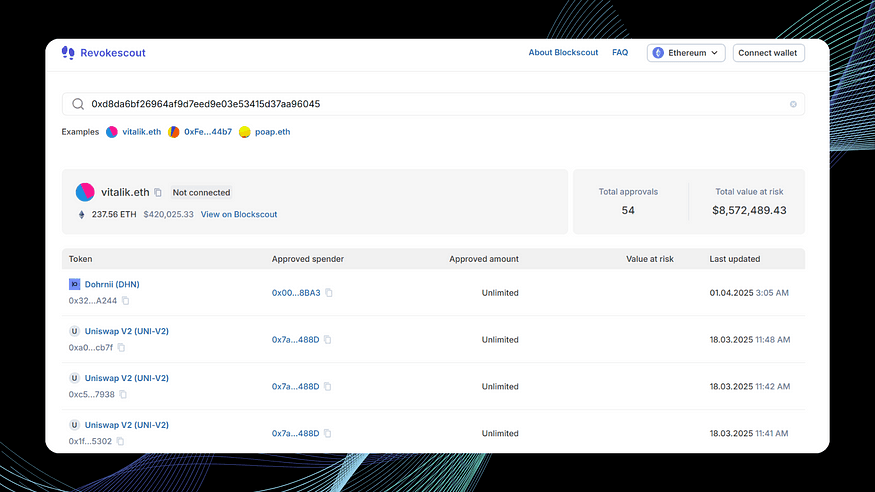Click the vitalik.eth profile avatar
This screenshot has width=875, height=492.
[85, 192]
